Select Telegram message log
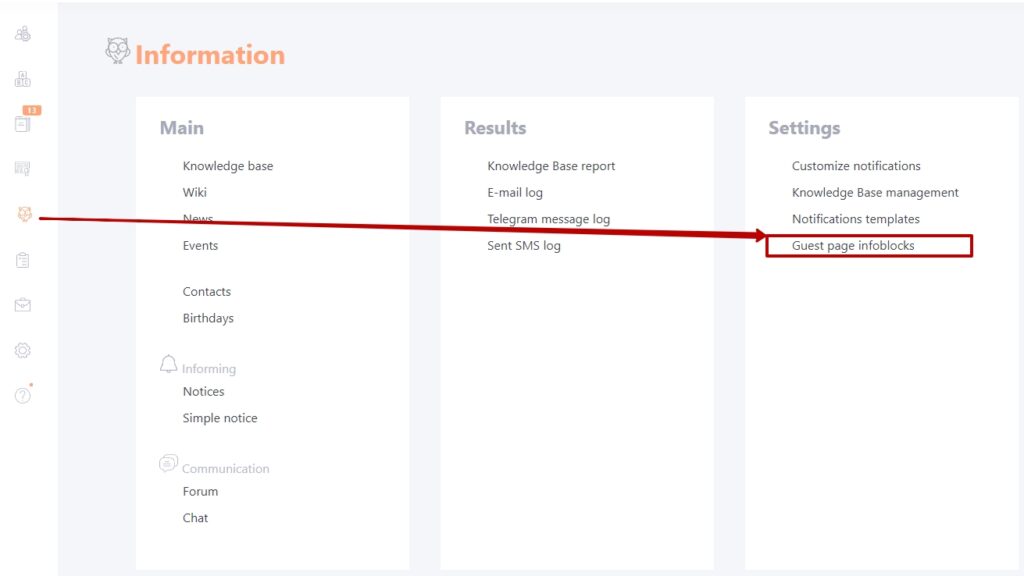 click(549, 219)
